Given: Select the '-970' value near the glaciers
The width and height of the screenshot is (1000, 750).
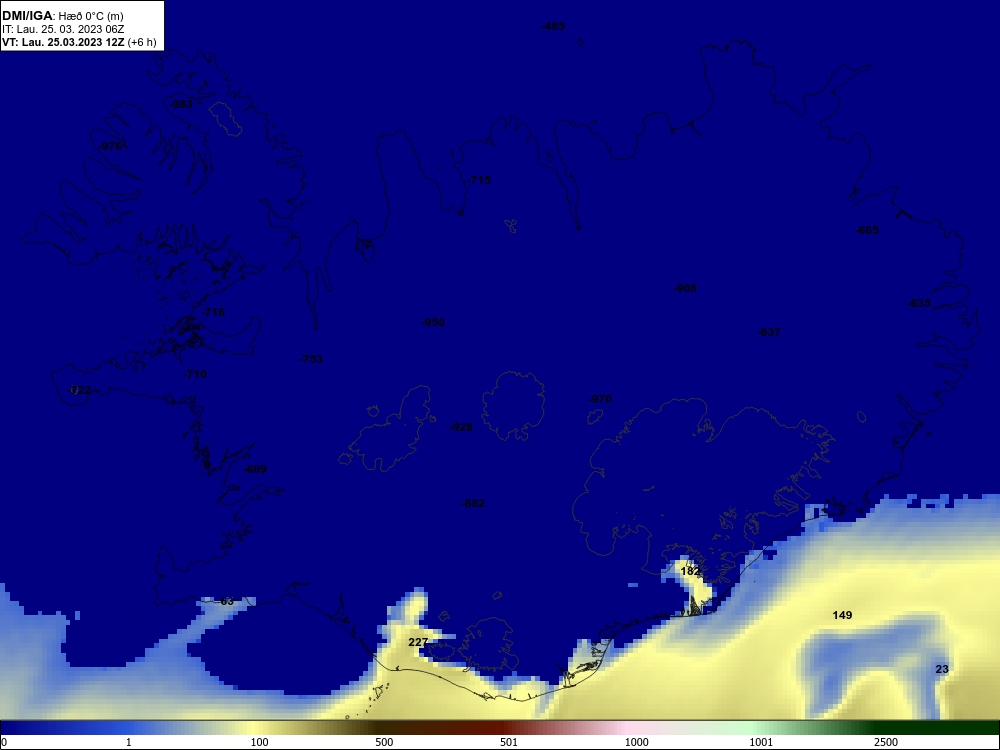Looking at the screenshot, I should click(600, 399).
